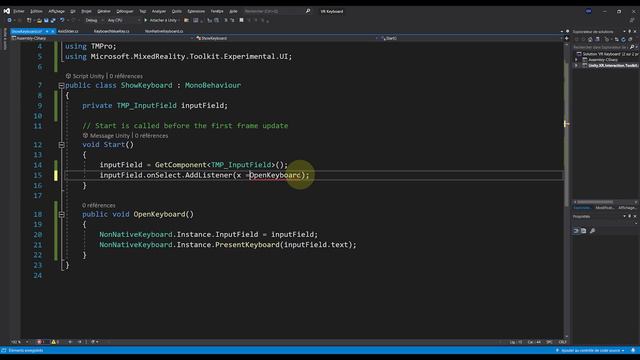Open the zoom percentage dropdown
This screenshot has width=640, height=360.
pos(20,342)
